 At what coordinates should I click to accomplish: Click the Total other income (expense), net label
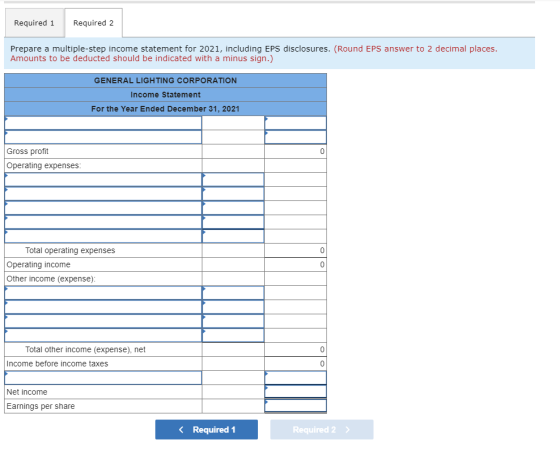click(85, 350)
